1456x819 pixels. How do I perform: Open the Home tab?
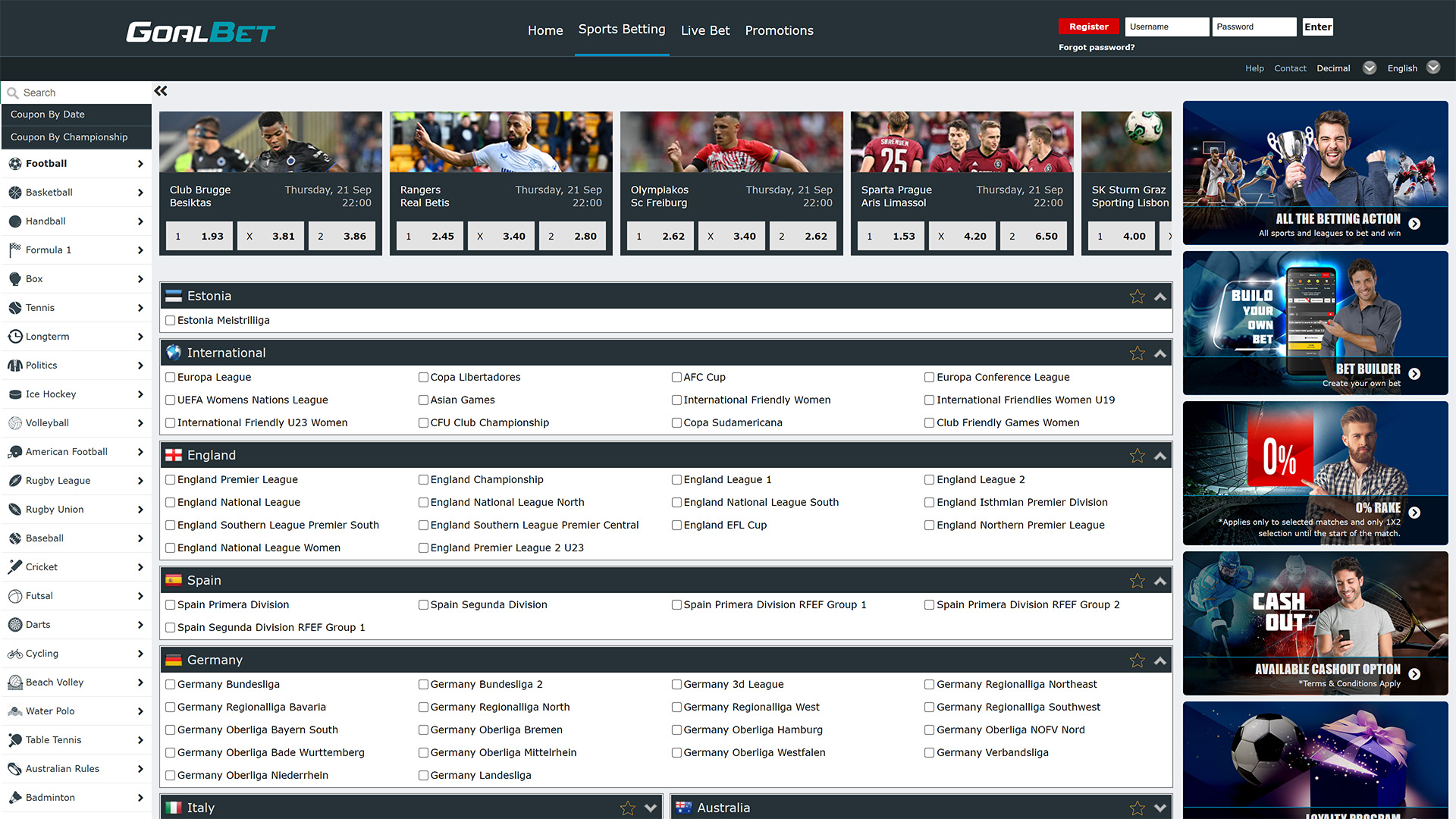coord(545,31)
